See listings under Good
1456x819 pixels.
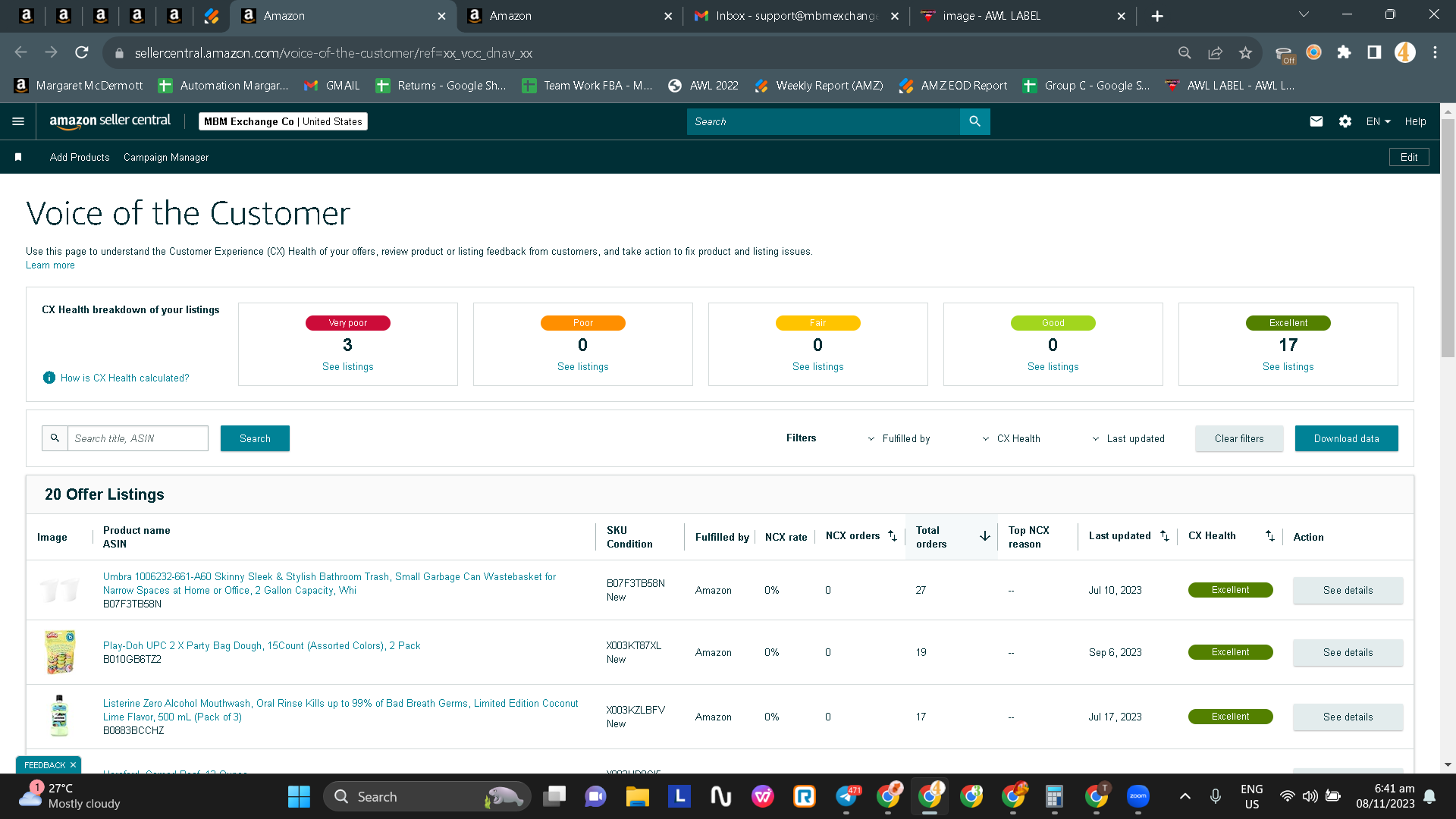pos(1053,366)
